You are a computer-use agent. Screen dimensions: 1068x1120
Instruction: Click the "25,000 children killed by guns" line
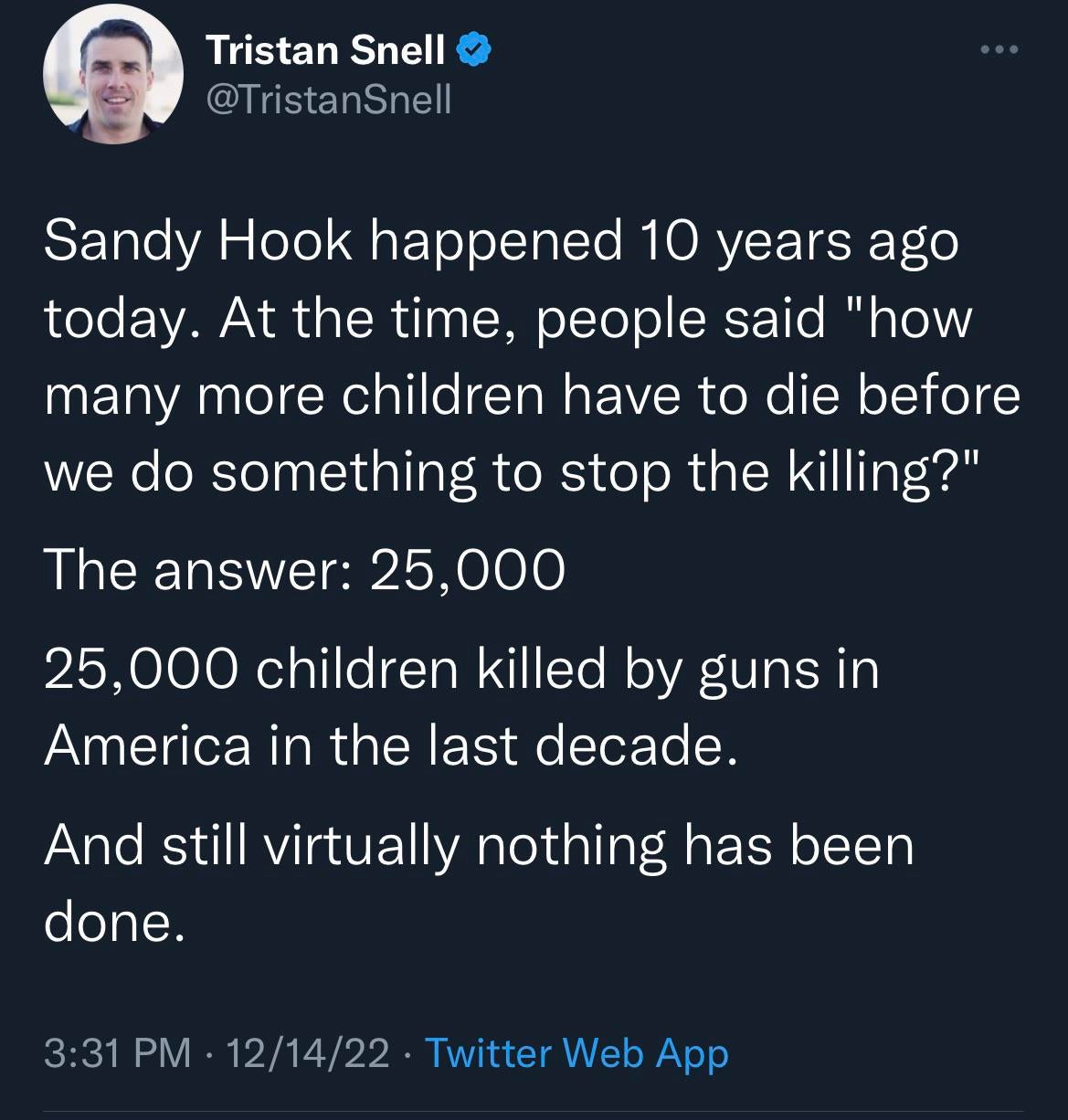tap(461, 669)
